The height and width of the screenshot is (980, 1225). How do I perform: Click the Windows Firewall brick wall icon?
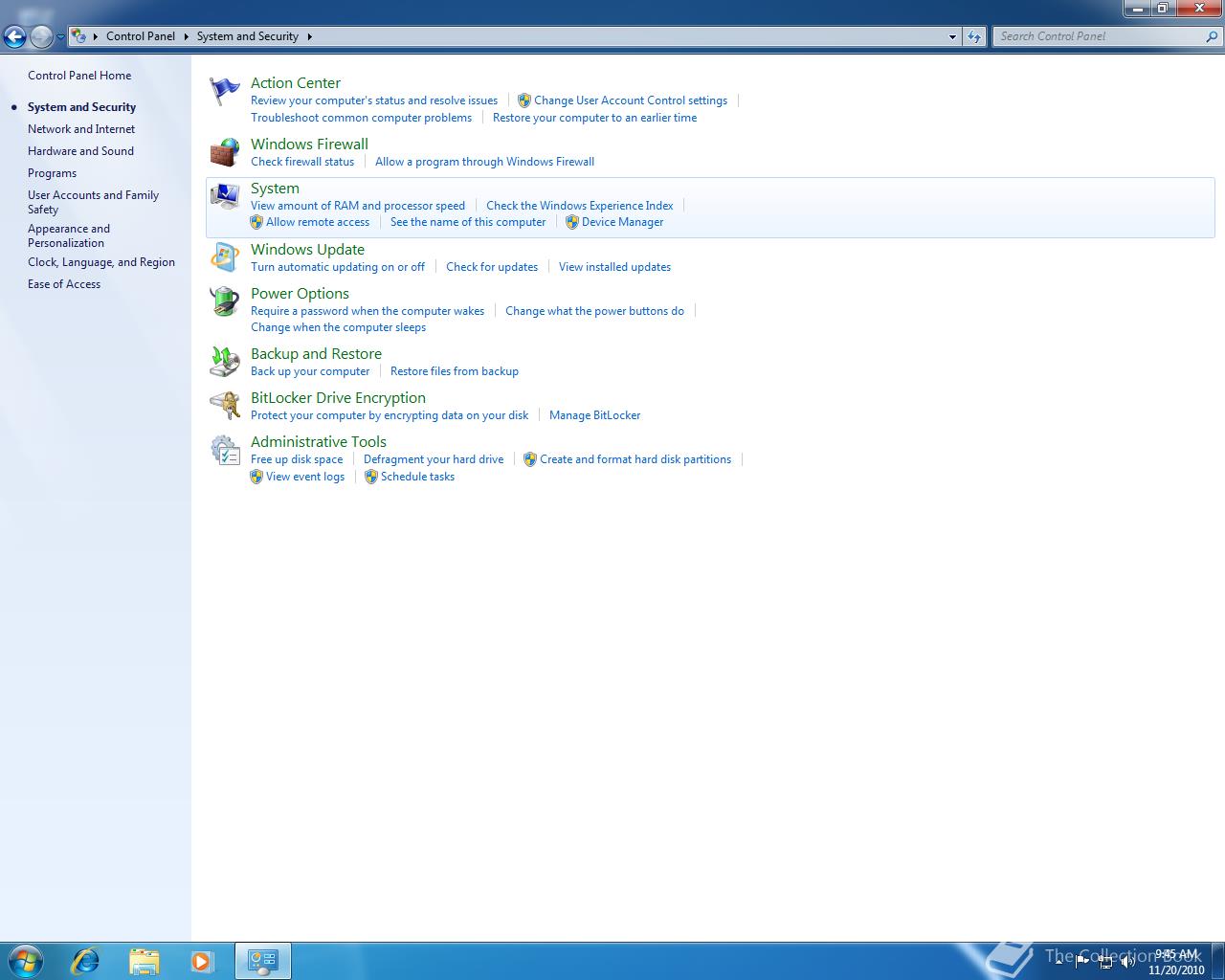[x=225, y=152]
